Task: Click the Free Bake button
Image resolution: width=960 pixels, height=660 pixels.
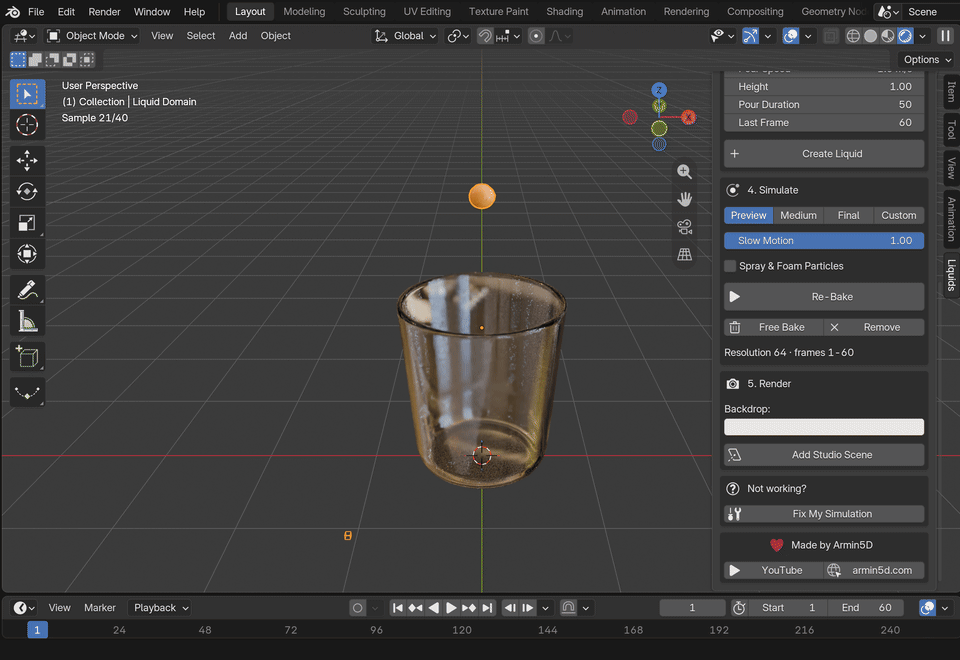Action: [x=774, y=328]
